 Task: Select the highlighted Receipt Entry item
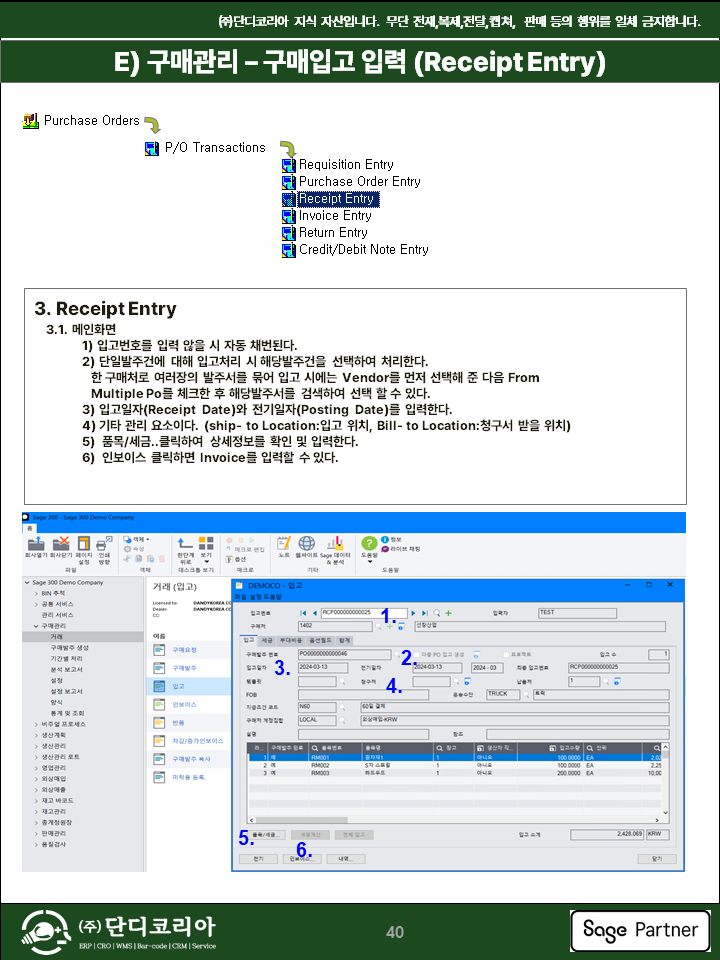[337, 199]
